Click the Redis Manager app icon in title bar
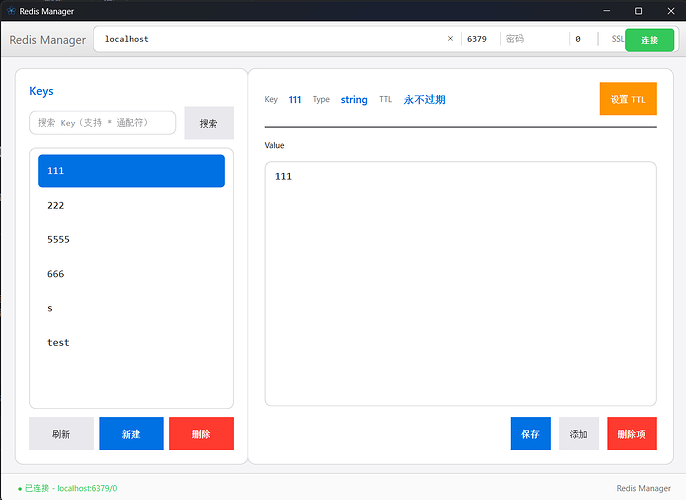This screenshot has height=500, width=686. (11, 11)
